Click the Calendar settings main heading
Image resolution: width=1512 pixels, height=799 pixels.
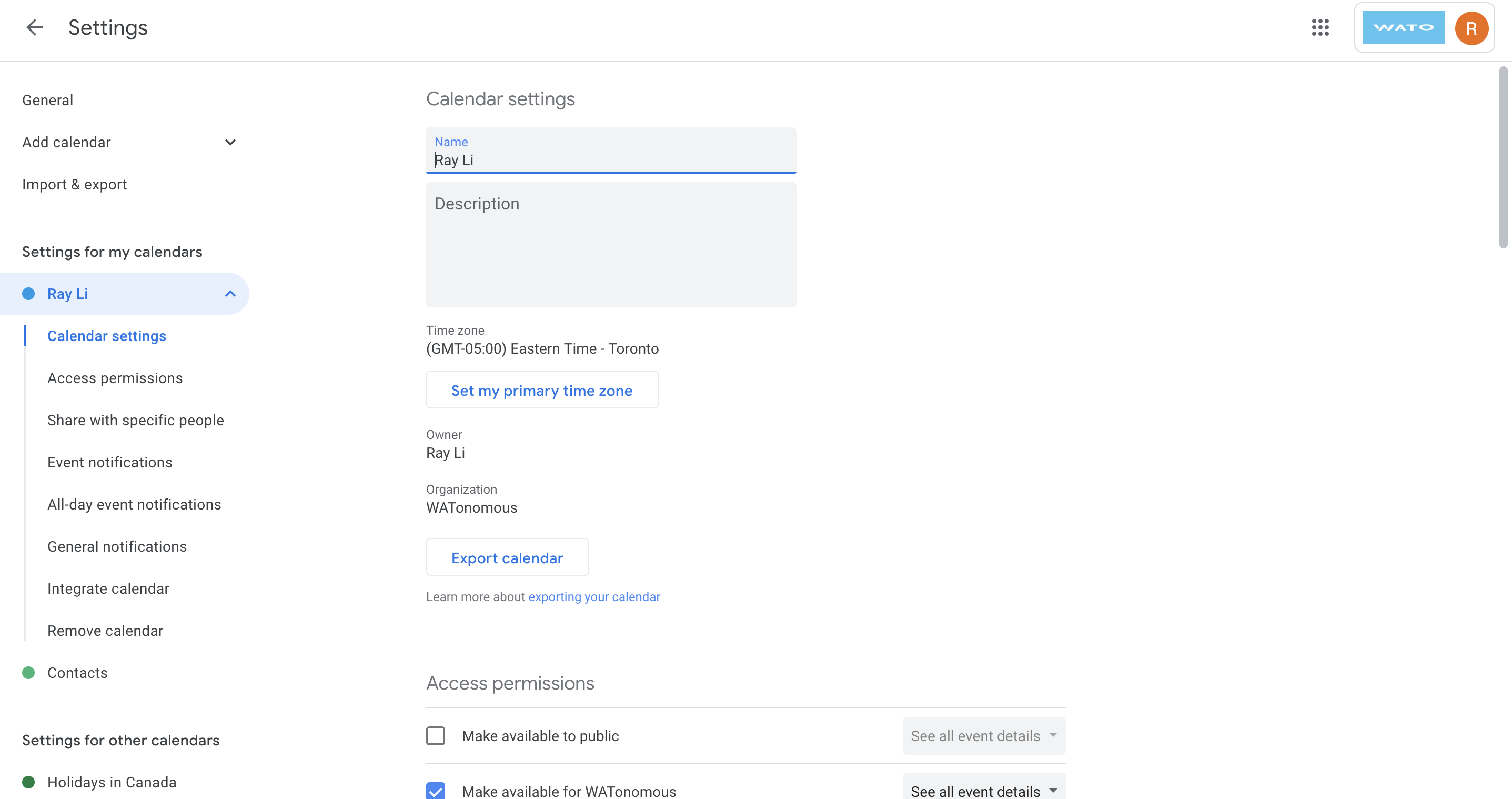tap(500, 98)
